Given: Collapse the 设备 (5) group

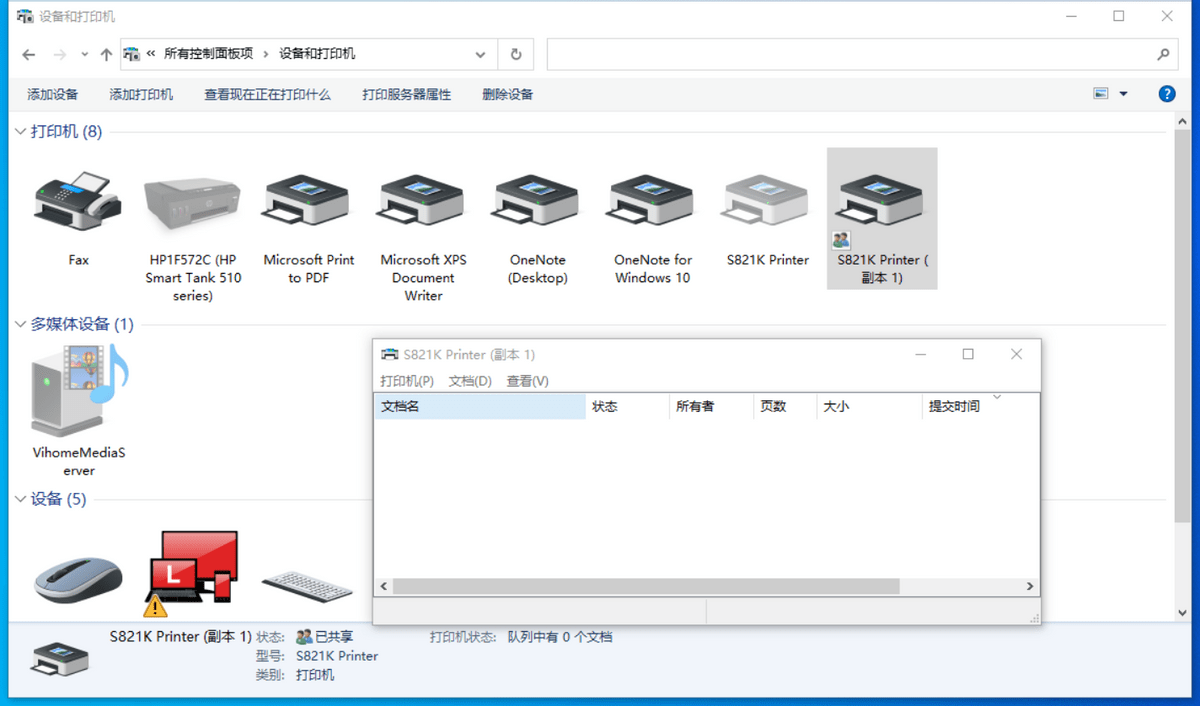Looking at the screenshot, I should pyautogui.click(x=20, y=499).
